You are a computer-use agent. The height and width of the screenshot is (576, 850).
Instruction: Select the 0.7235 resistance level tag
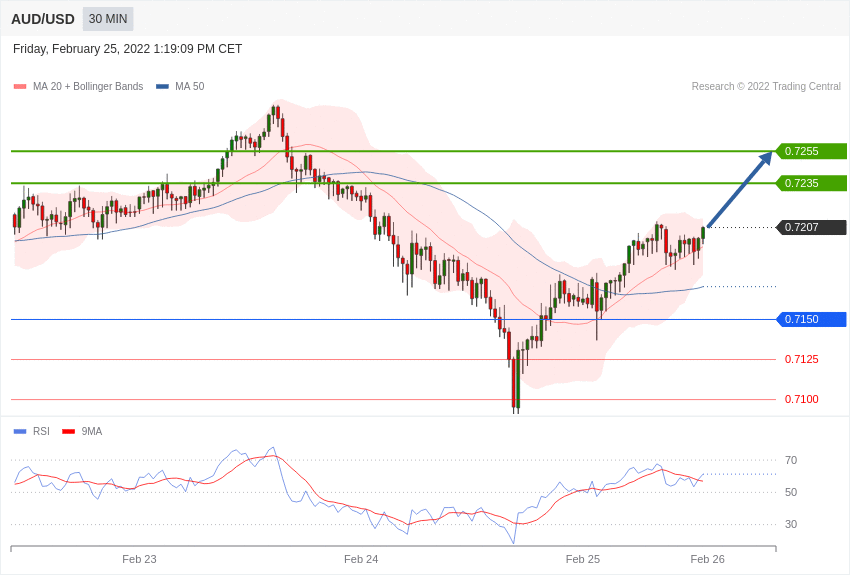coord(811,183)
